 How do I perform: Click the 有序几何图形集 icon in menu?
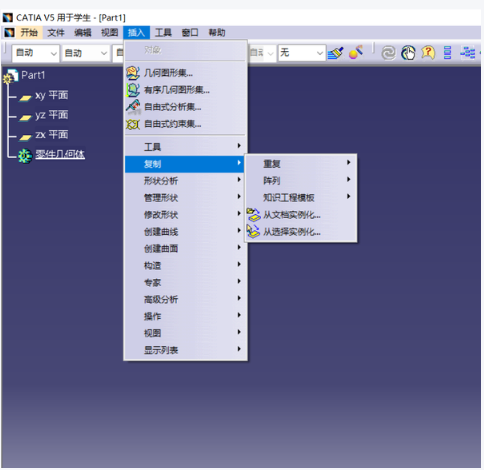coord(133,90)
